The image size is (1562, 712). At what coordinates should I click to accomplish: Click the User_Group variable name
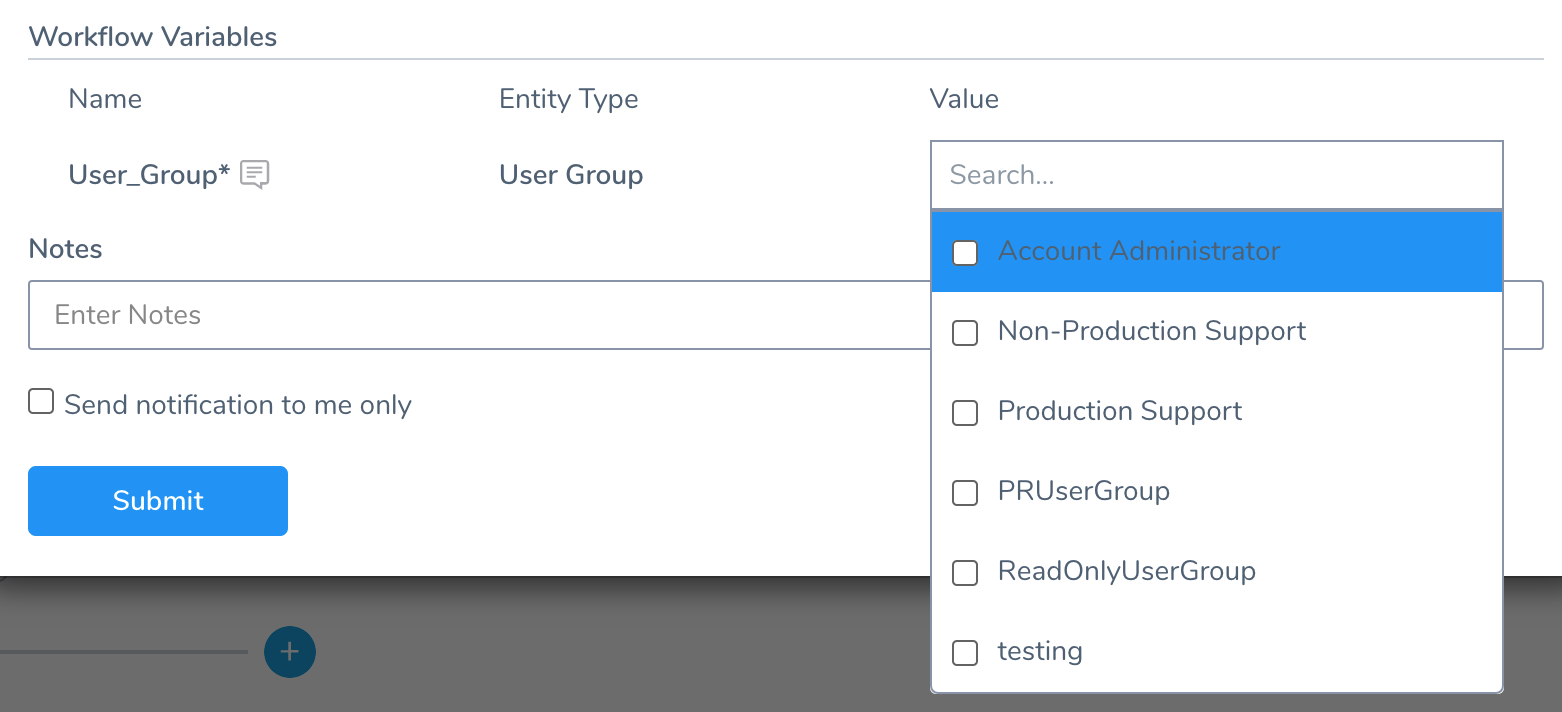tap(149, 175)
